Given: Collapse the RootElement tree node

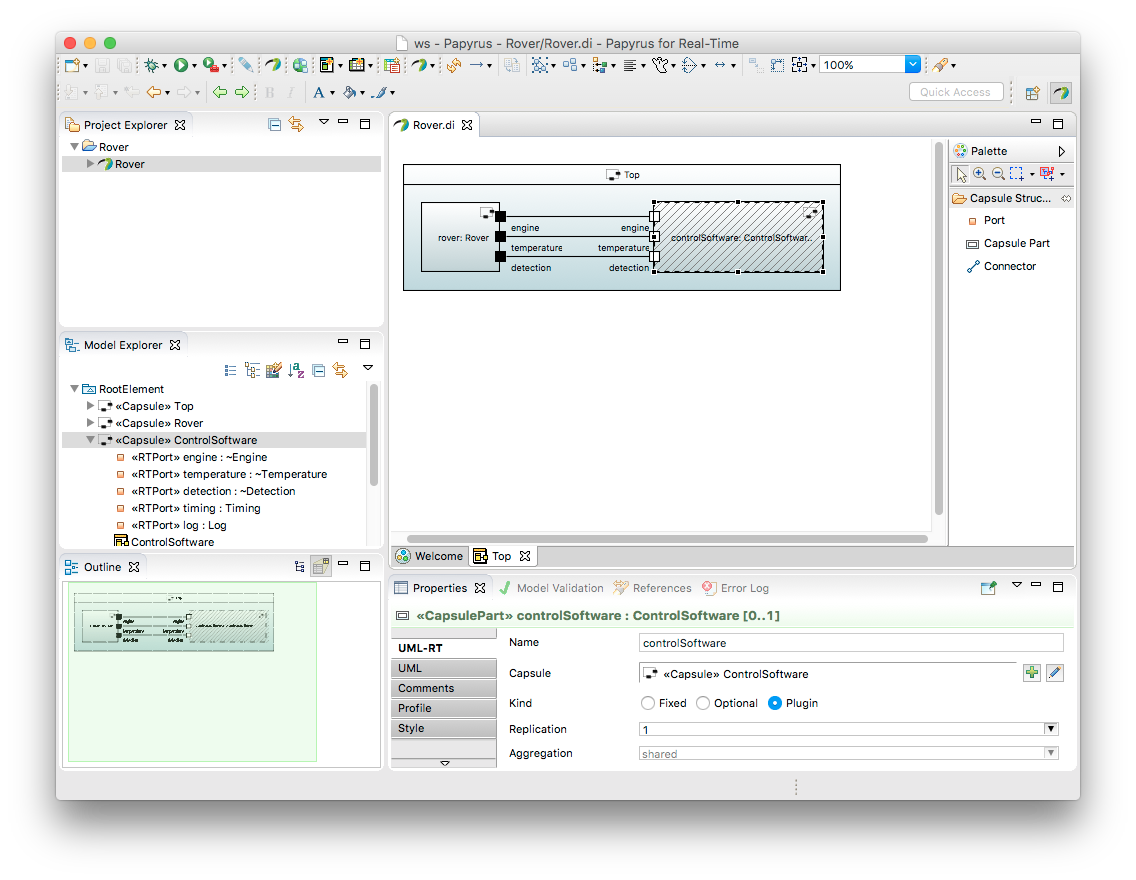Looking at the screenshot, I should coord(74,389).
